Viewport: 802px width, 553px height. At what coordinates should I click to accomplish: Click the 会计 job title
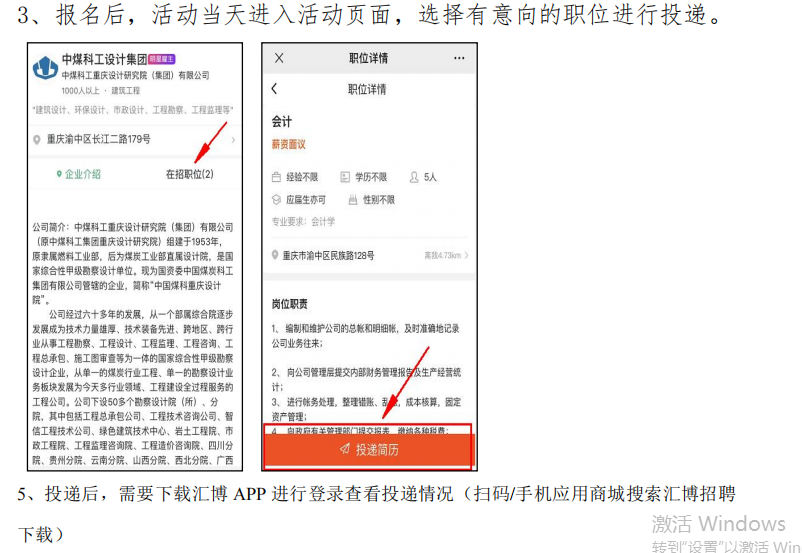pos(282,121)
